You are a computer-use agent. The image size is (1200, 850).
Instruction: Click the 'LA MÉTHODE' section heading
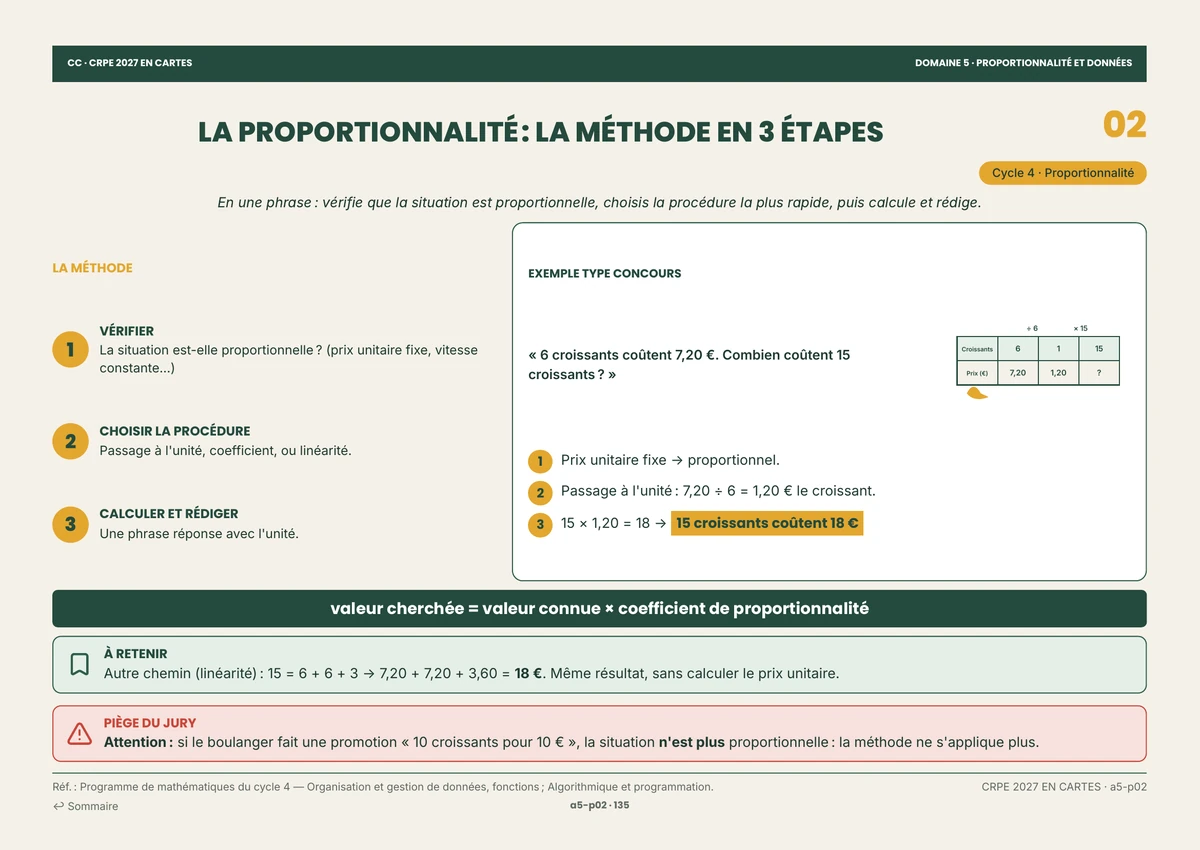click(92, 268)
